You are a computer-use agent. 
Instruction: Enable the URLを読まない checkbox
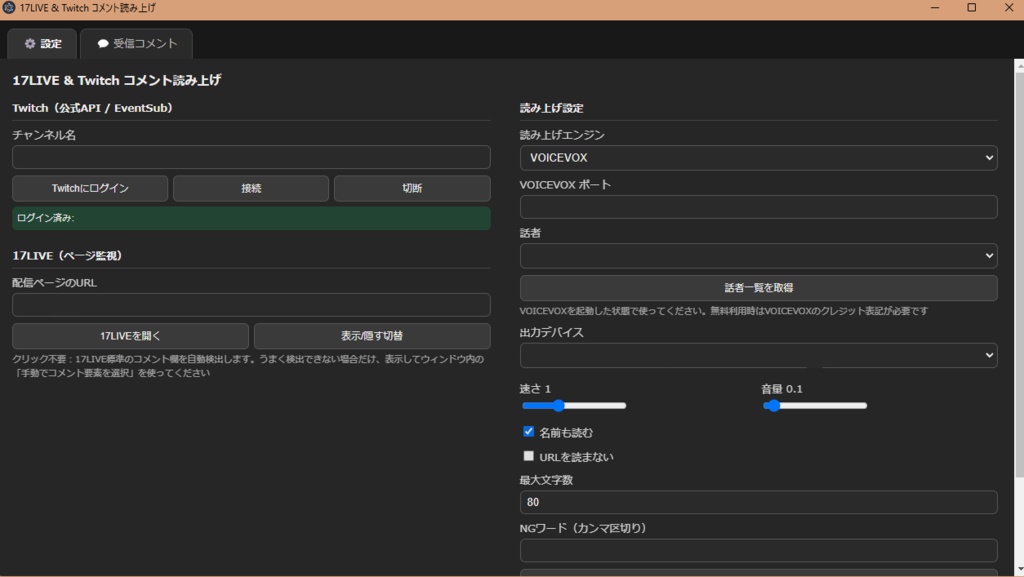point(528,456)
